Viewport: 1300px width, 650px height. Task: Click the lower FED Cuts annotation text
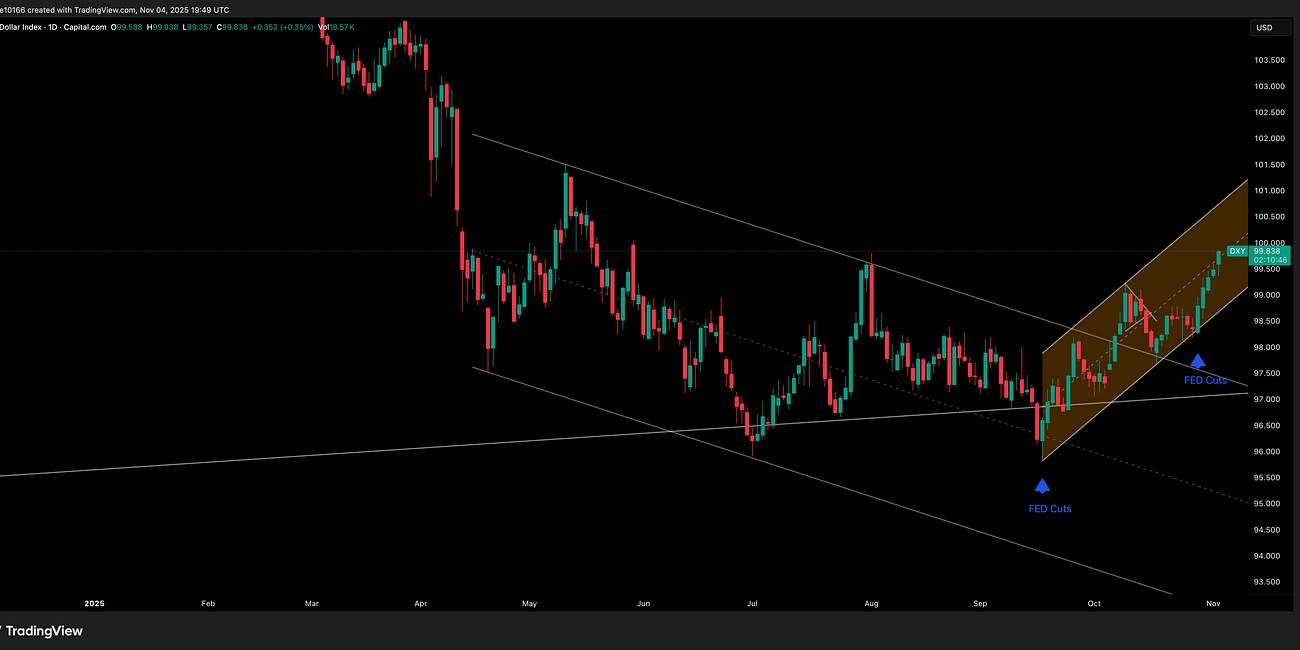pos(1049,508)
